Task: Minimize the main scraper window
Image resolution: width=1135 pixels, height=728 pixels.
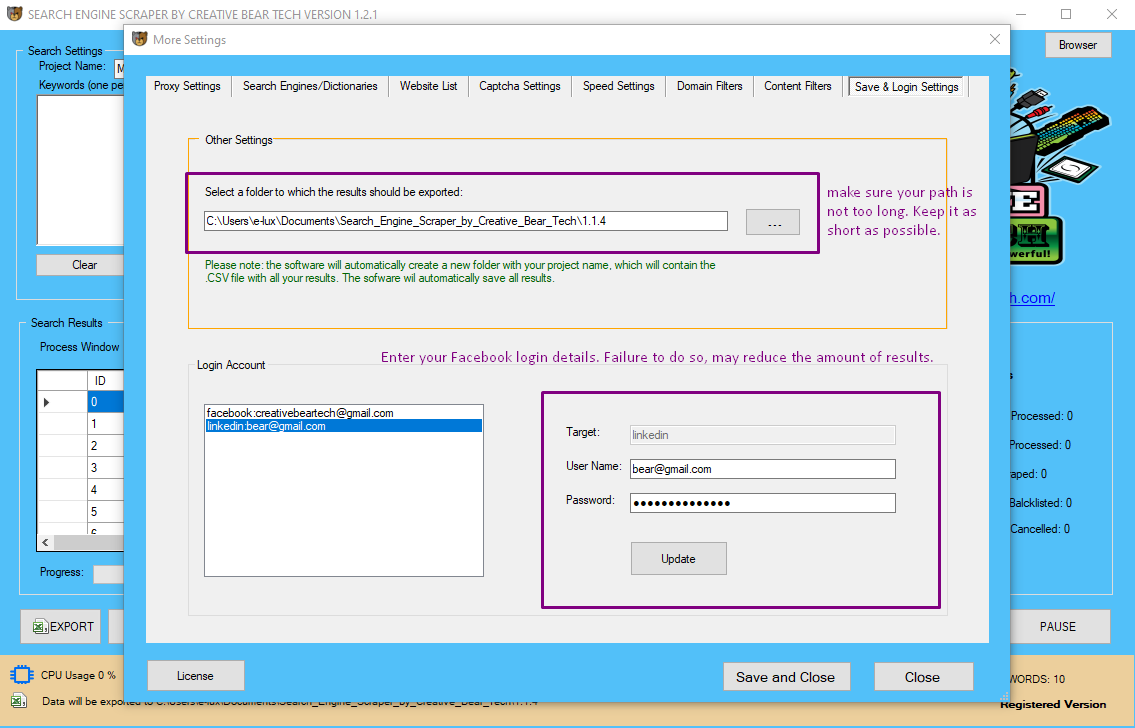Action: pyautogui.click(x=1021, y=14)
